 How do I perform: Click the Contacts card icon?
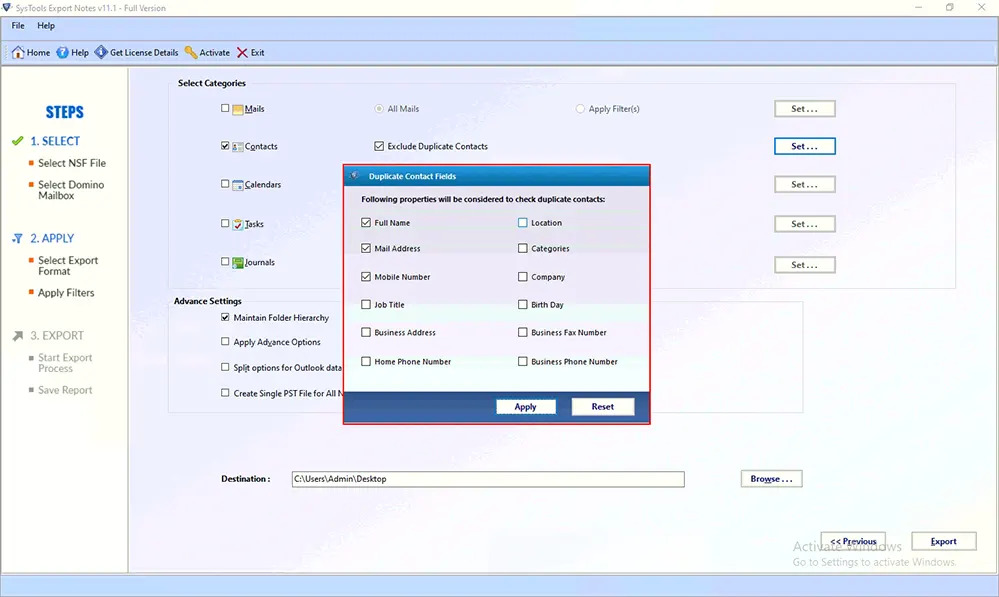(x=238, y=147)
